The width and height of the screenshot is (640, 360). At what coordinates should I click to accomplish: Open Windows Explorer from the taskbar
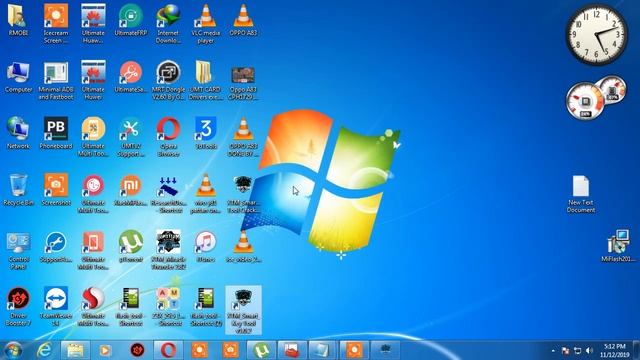coord(76,350)
